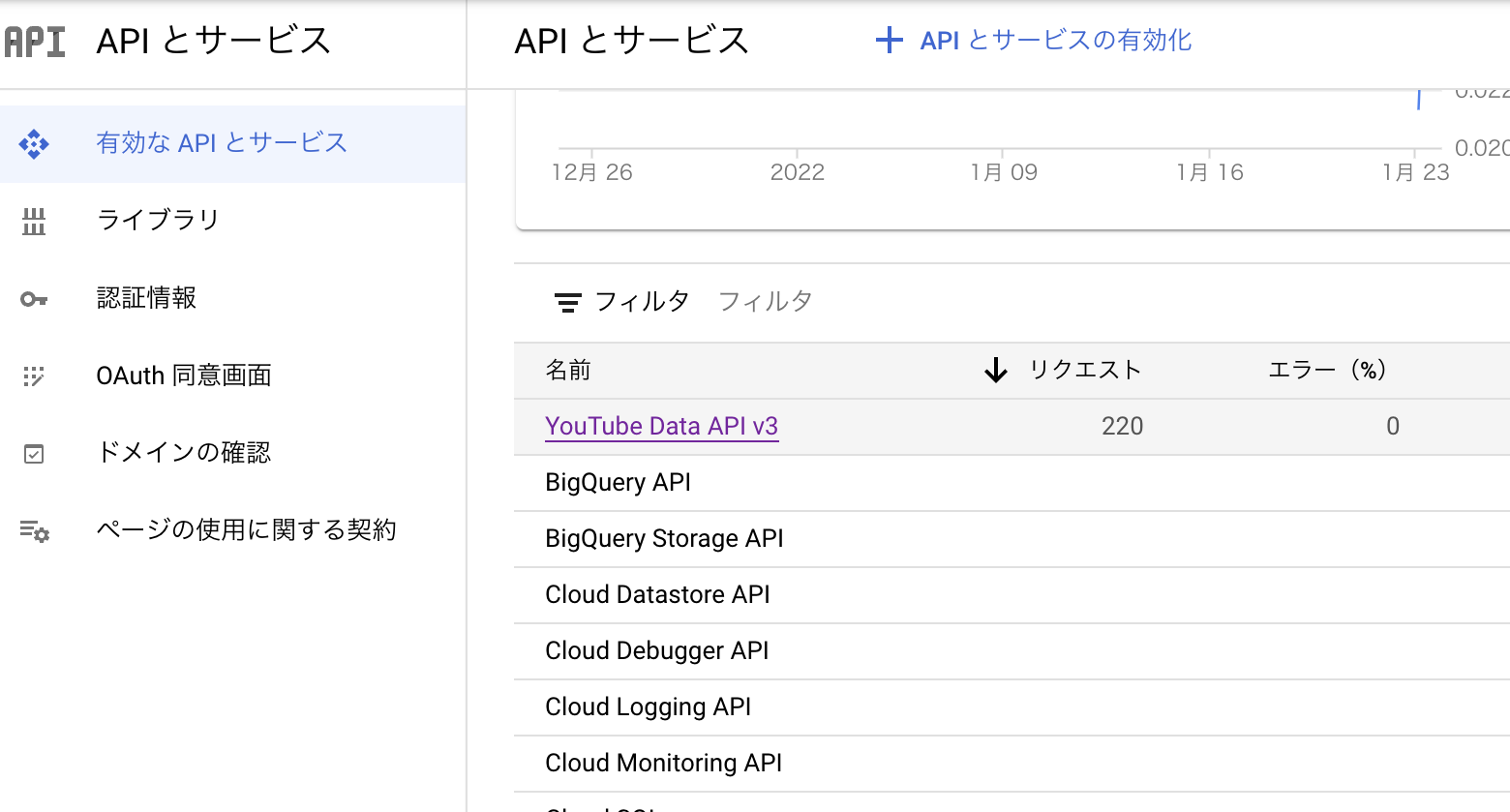Select the BigQuery API table row

618,481
